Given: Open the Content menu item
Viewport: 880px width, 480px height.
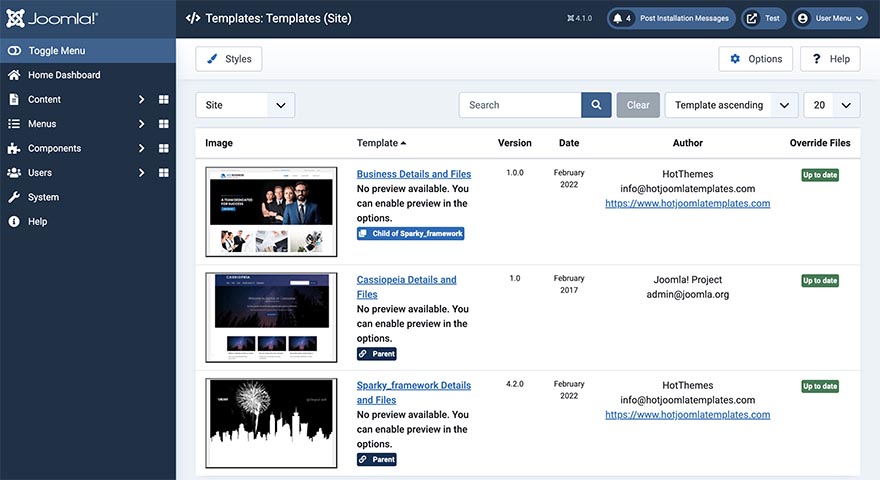Looking at the screenshot, I should point(44,99).
